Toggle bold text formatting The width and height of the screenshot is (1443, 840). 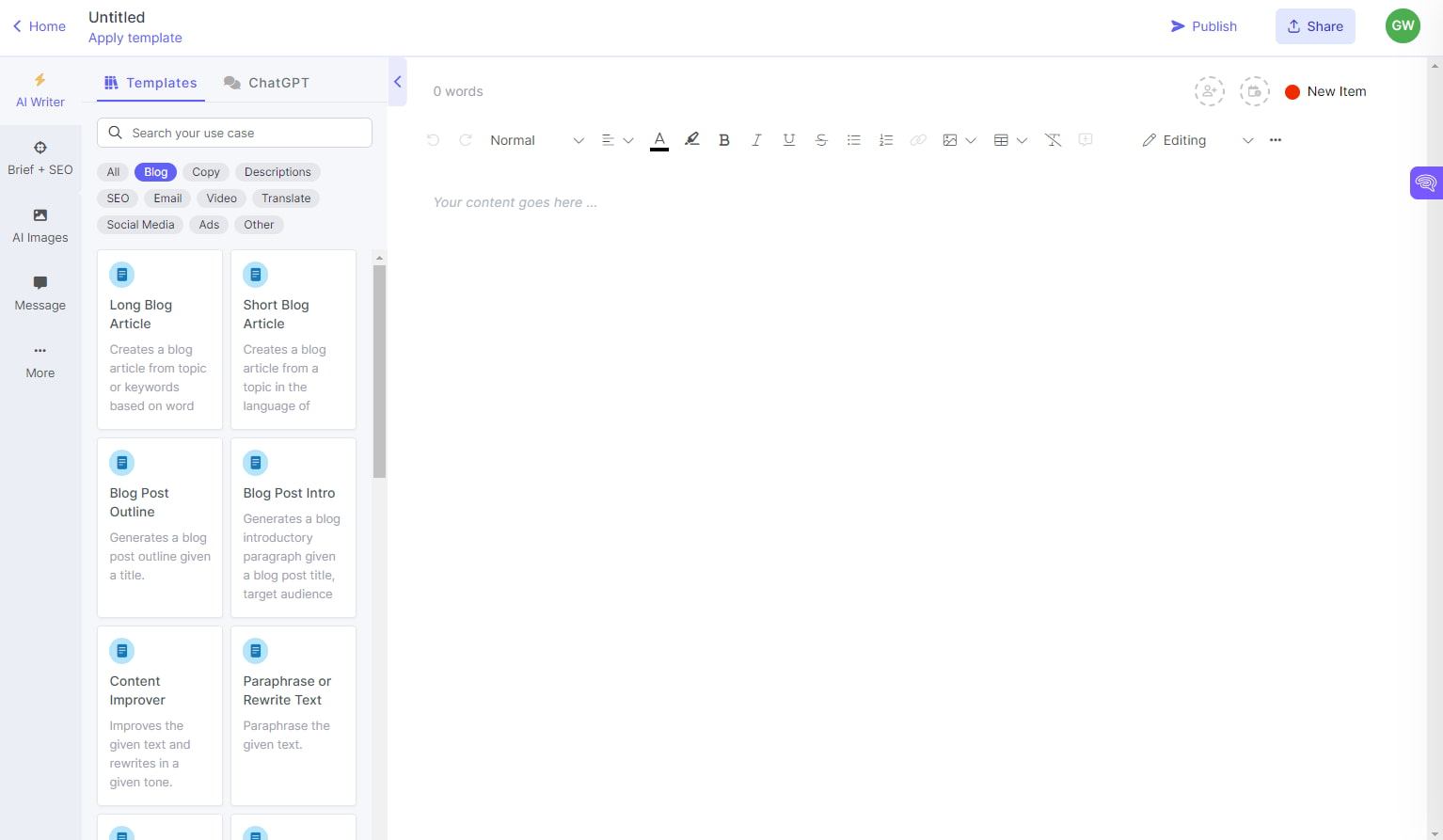(724, 139)
